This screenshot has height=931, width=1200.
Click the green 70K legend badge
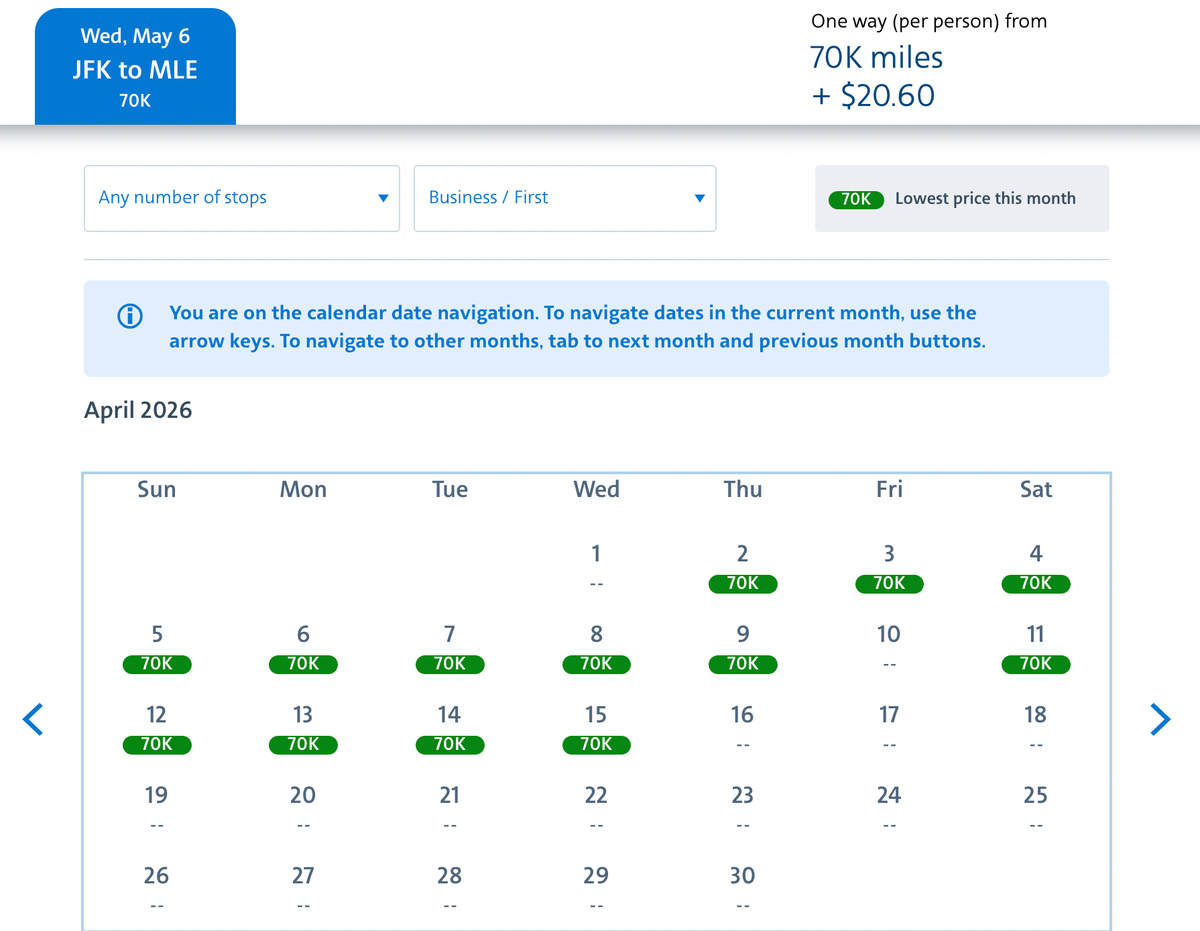(x=856, y=199)
